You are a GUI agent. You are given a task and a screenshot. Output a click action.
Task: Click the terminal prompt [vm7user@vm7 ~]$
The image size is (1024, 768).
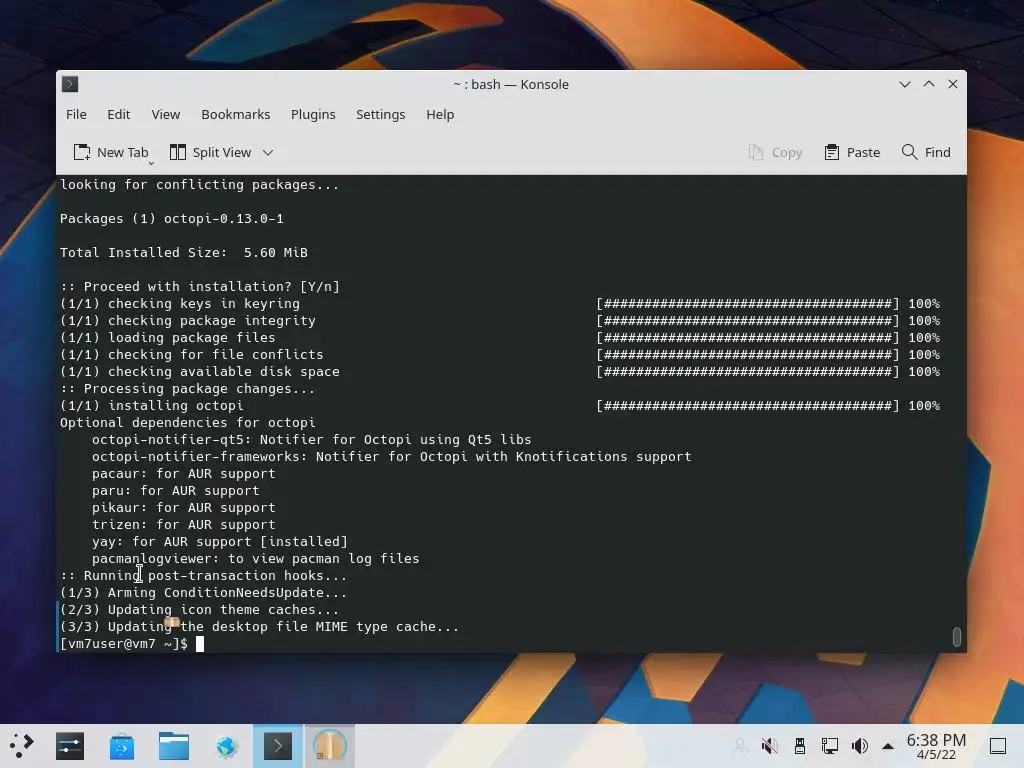point(124,643)
